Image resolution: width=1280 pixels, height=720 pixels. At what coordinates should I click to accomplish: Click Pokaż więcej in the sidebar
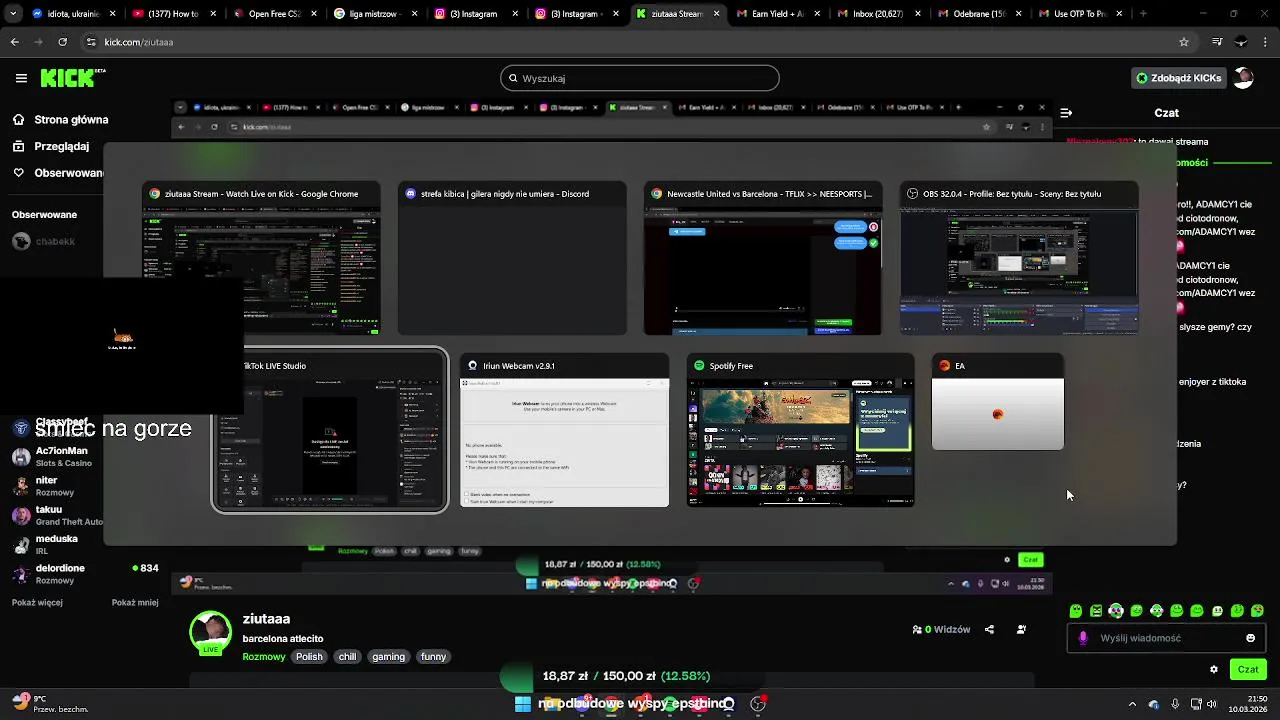pyautogui.click(x=37, y=603)
